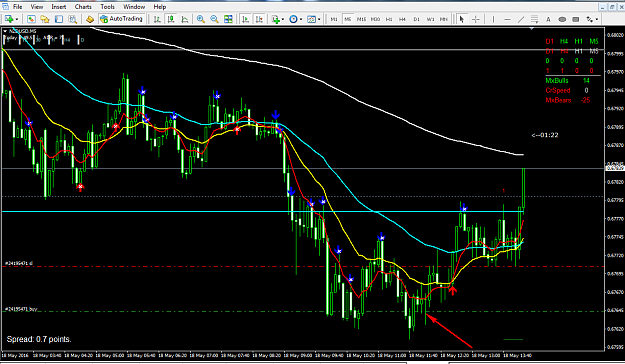Open the Tools menu
The image size is (625, 364).
(x=107, y=7)
